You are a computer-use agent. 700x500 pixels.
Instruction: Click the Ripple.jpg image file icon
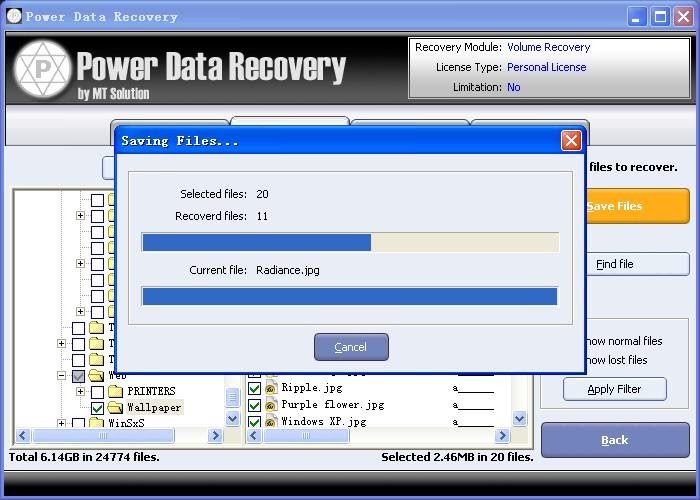[271, 388]
